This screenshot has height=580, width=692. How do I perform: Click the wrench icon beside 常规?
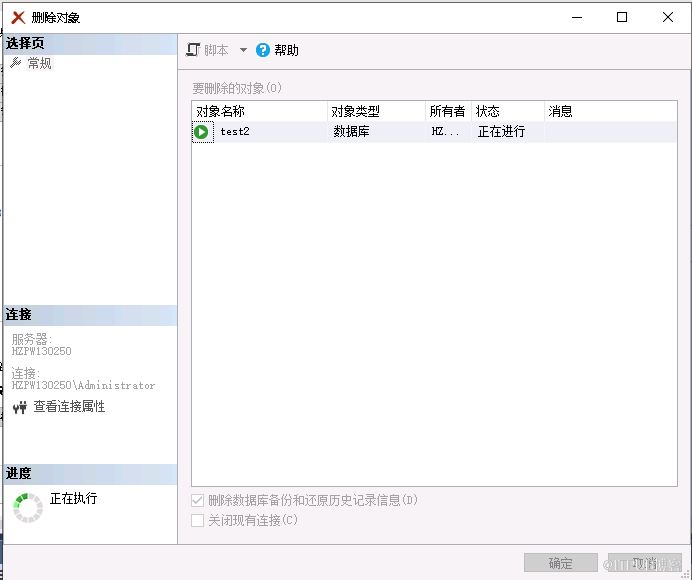pos(15,63)
